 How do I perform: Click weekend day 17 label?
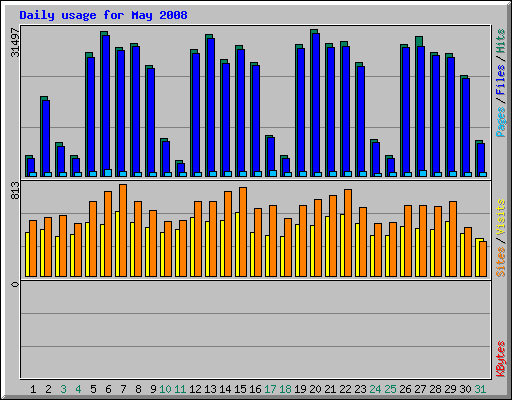pos(270,389)
